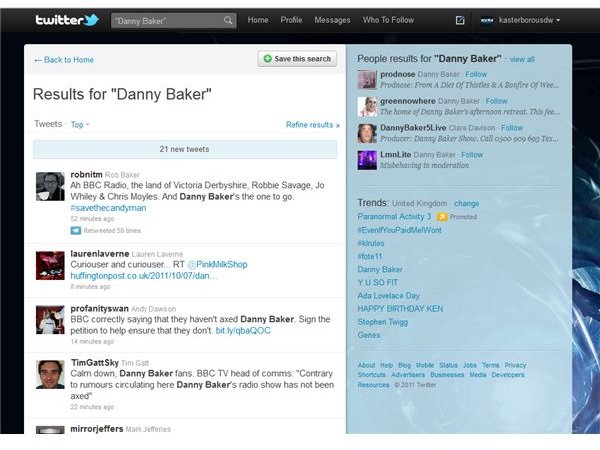This screenshot has width=600, height=450.
Task: Open the Paranormal Activity 3 trend
Action: click(x=394, y=217)
